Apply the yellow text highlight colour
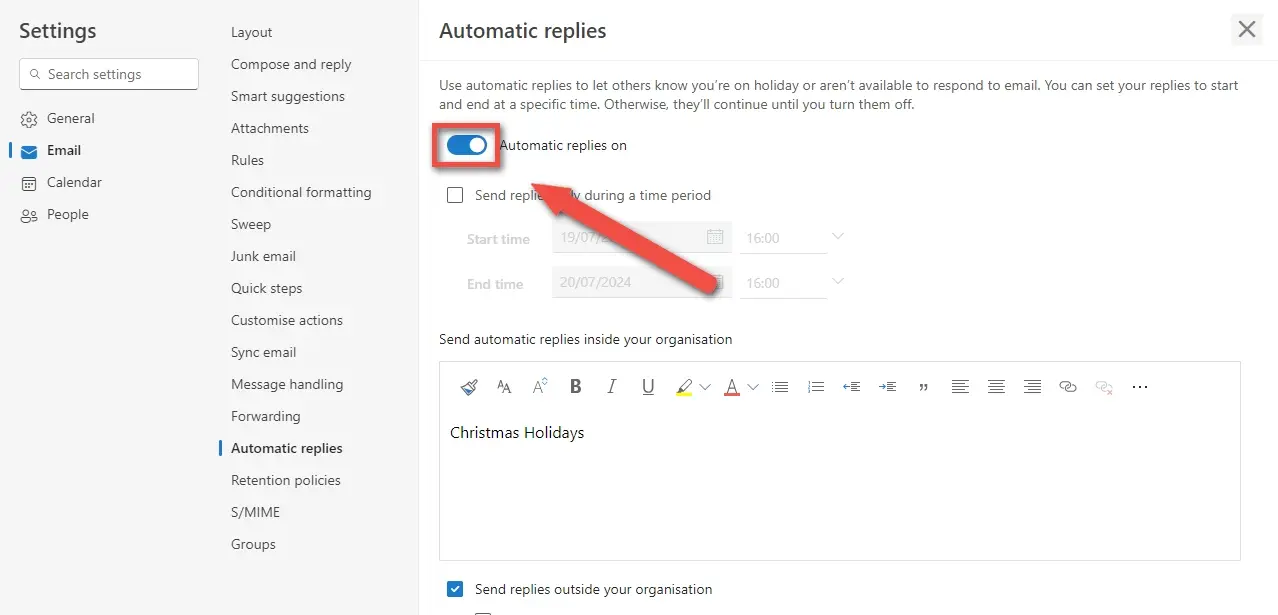The width and height of the screenshot is (1278, 615). (x=684, y=387)
